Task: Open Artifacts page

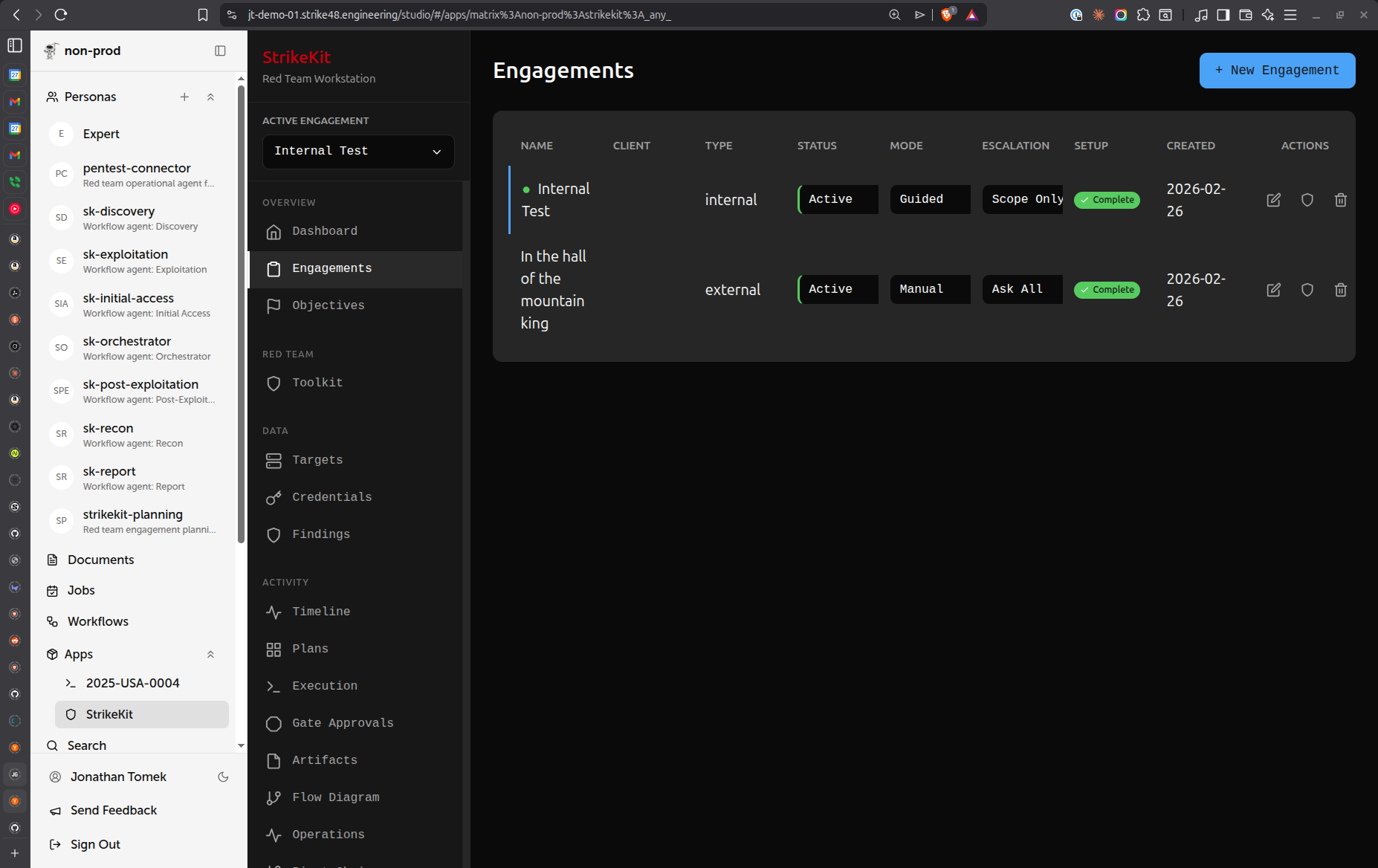Action: tap(355, 760)
